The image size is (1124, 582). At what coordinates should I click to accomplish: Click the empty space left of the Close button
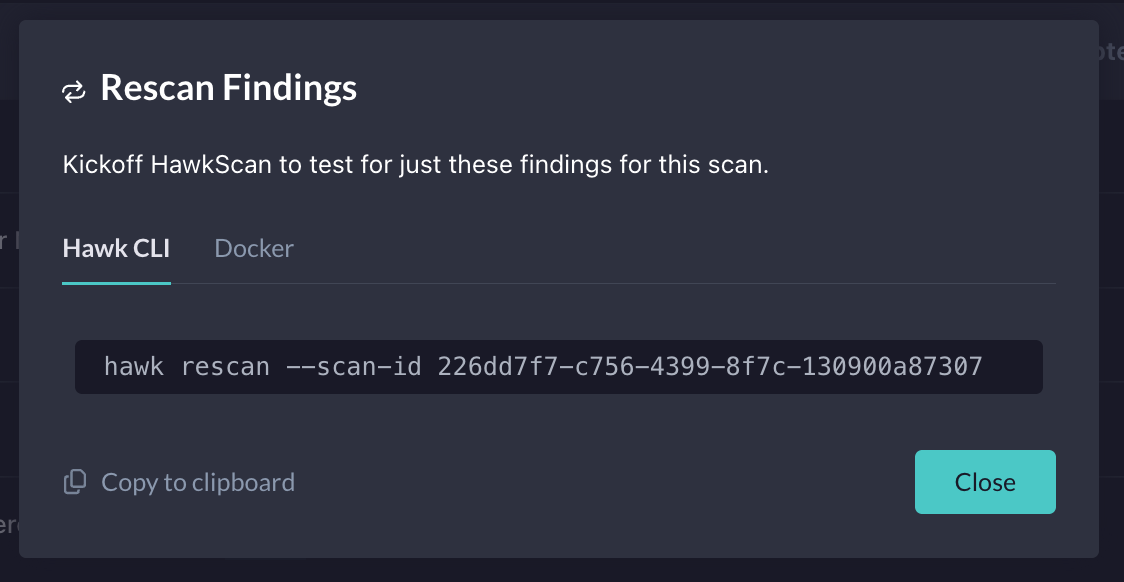point(602,482)
